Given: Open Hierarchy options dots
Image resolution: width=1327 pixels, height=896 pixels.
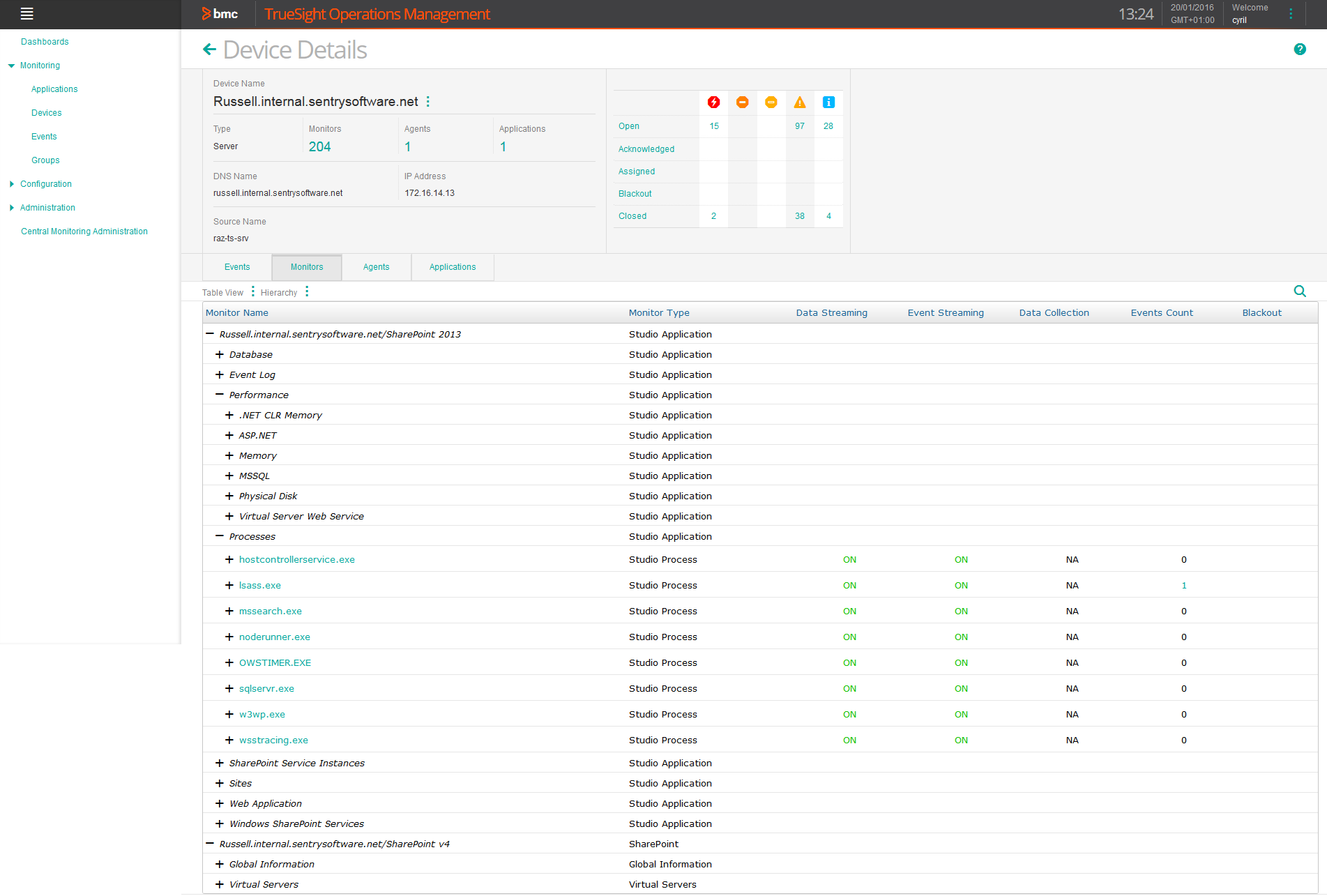Looking at the screenshot, I should pyautogui.click(x=307, y=291).
